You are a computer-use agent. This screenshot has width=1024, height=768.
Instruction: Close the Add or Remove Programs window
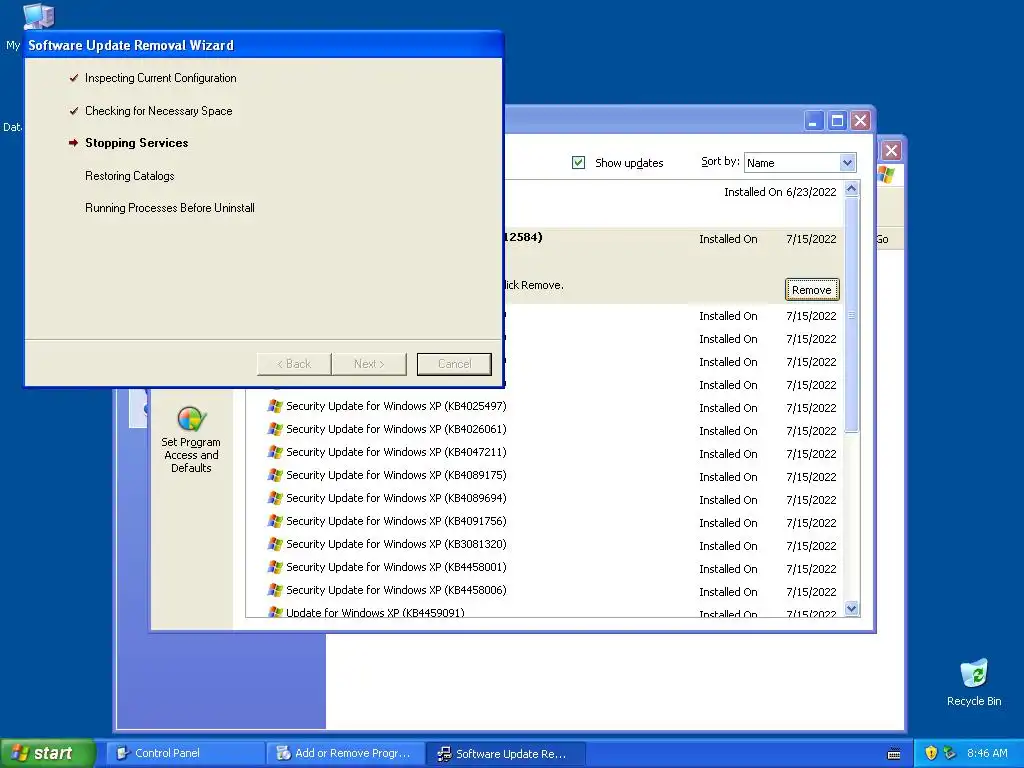pyautogui.click(x=861, y=121)
